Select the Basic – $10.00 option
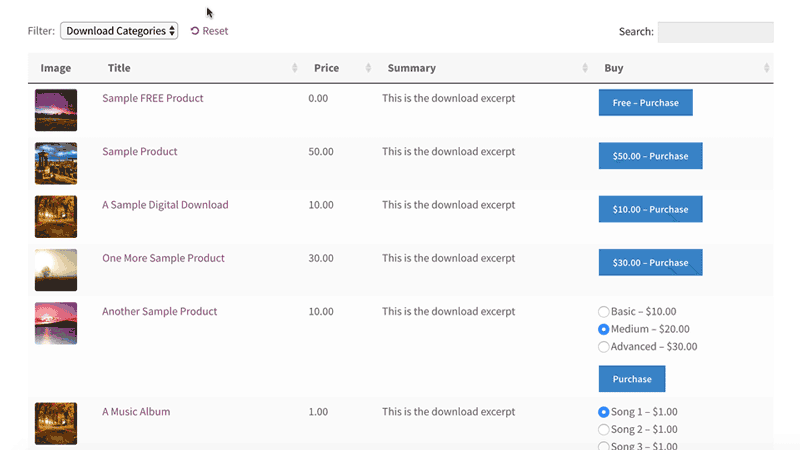 pos(604,311)
